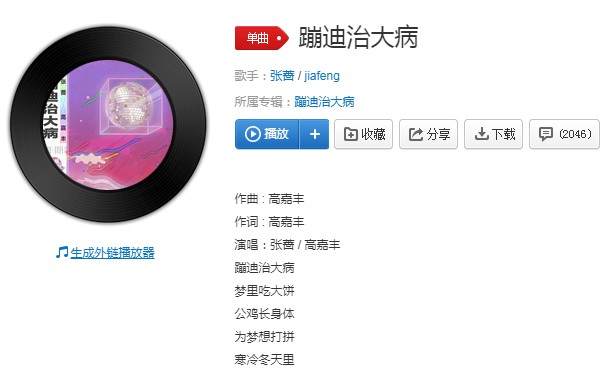
Task: Click the vinyl record album cover
Action: (108, 124)
